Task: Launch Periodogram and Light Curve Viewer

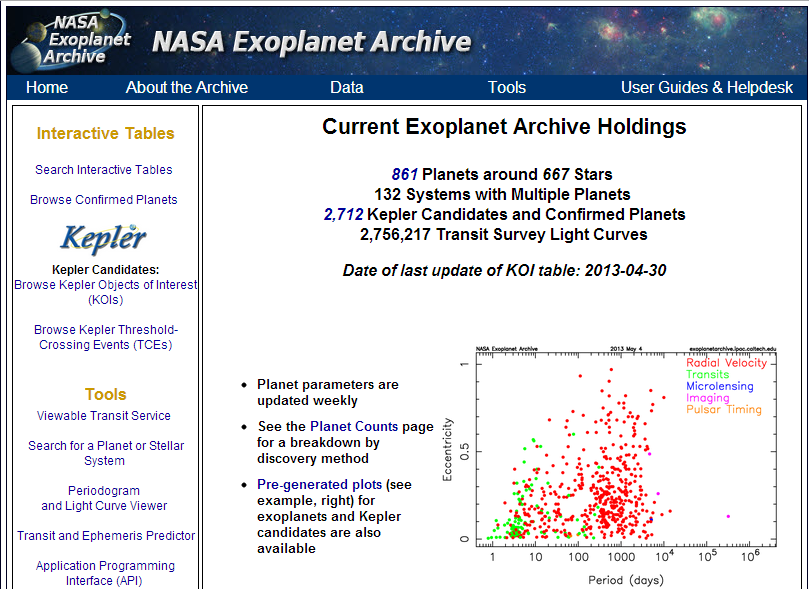Action: pos(104,498)
